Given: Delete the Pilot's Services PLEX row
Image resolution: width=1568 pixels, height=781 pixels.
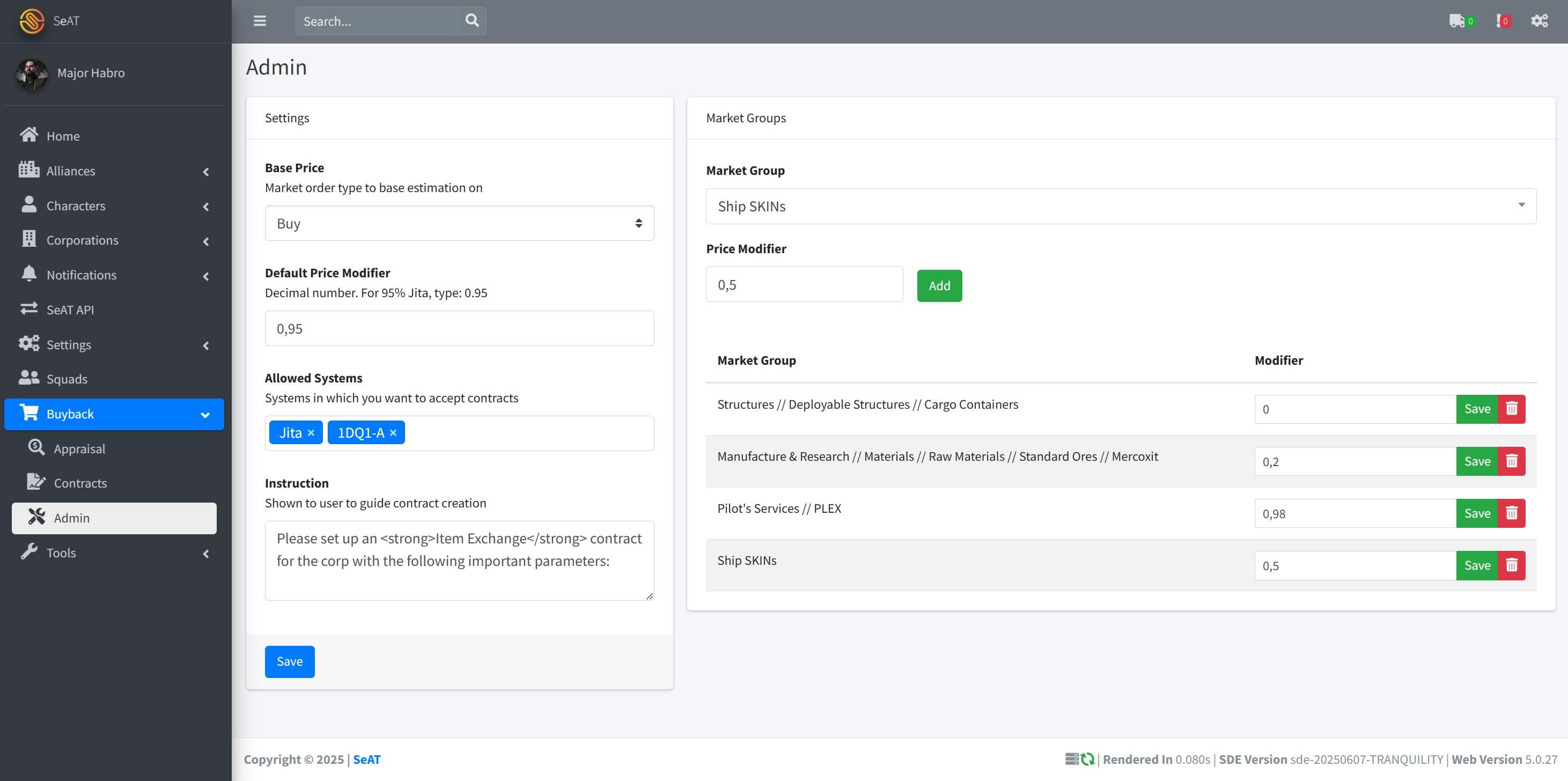Looking at the screenshot, I should pyautogui.click(x=1511, y=513).
